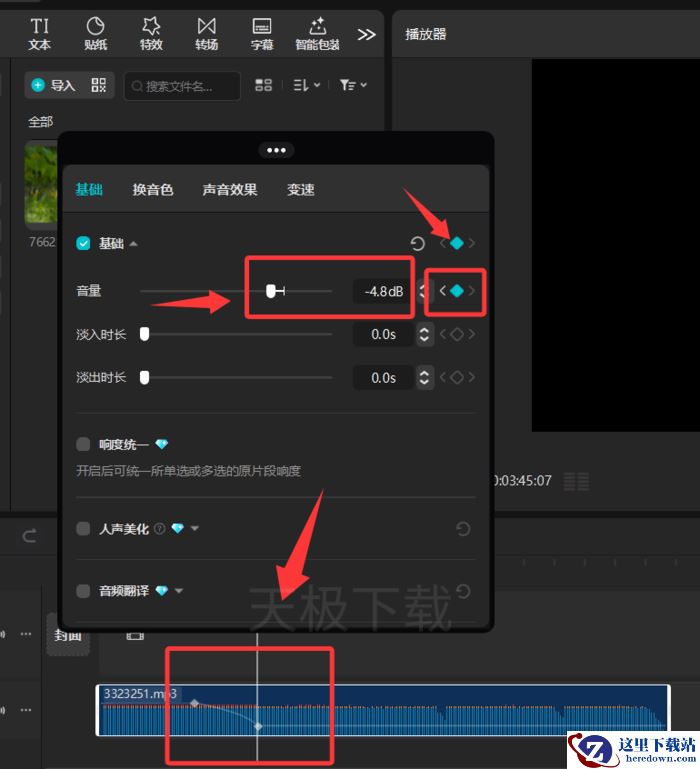Enable the 音频翻译 checkbox
The height and width of the screenshot is (769, 700).
(83, 591)
